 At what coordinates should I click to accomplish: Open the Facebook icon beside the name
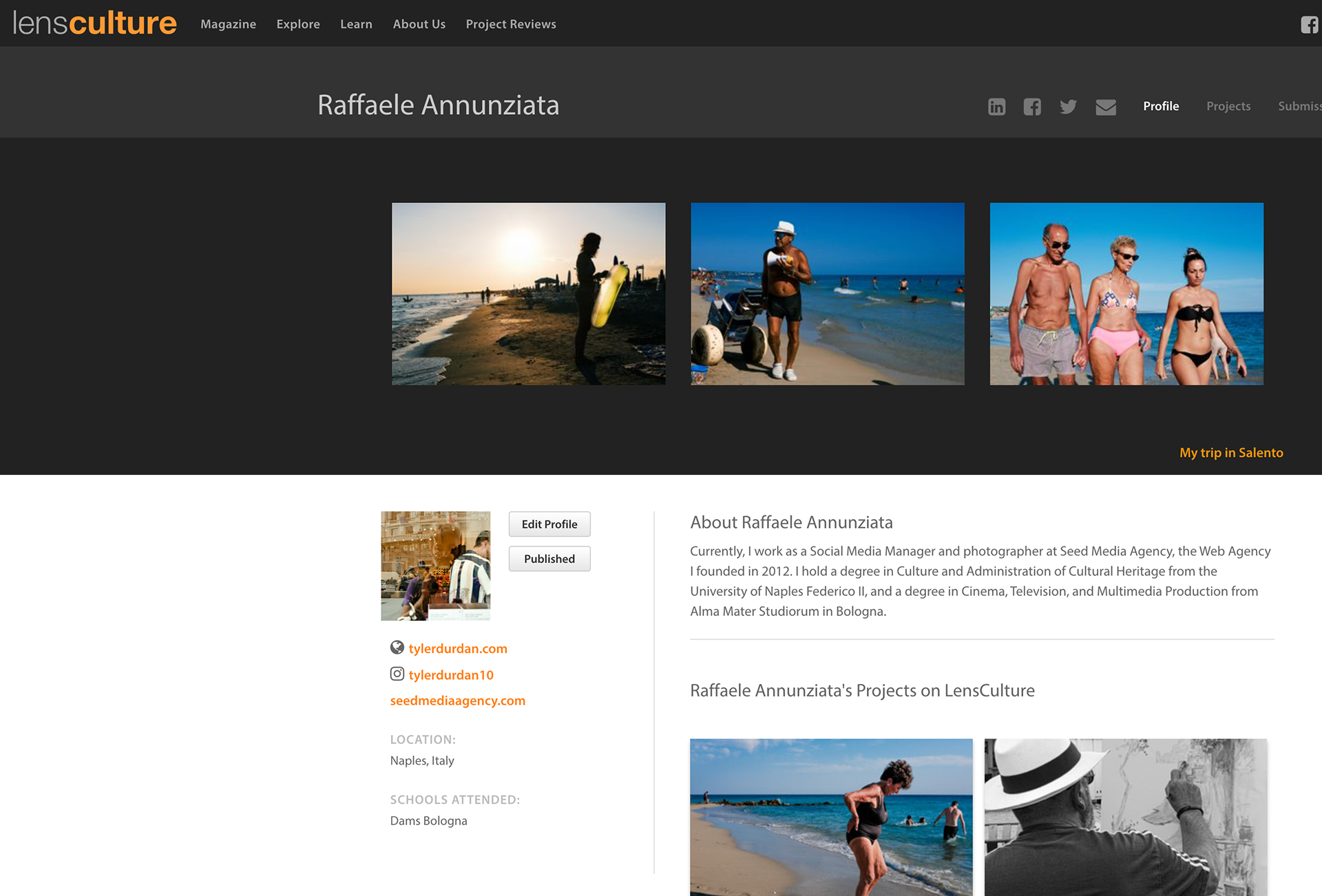click(1032, 107)
